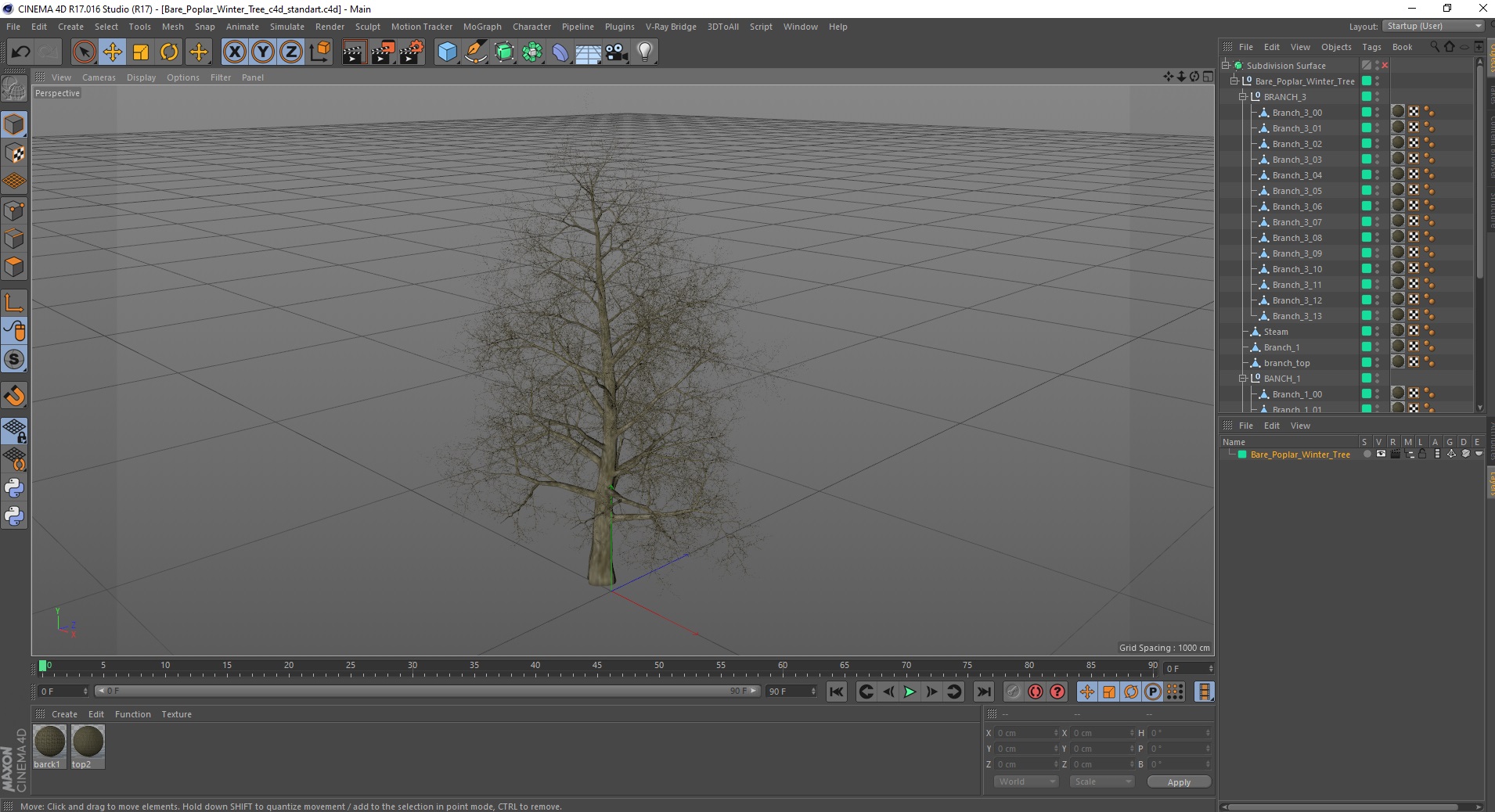Open the material manager Texture menu
Viewport: 1495px width, 812px height.
176,714
